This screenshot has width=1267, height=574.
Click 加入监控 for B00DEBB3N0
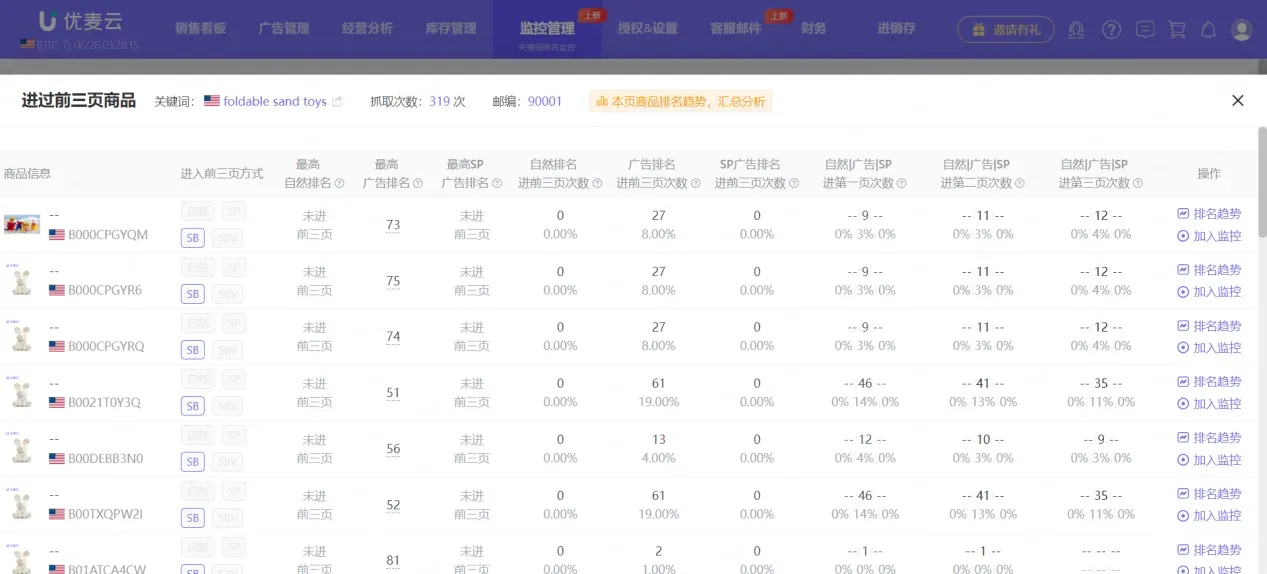tap(1209, 460)
